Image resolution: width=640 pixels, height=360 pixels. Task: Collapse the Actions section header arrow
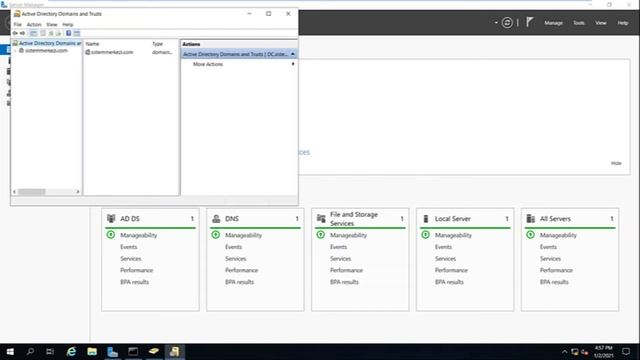pos(293,54)
